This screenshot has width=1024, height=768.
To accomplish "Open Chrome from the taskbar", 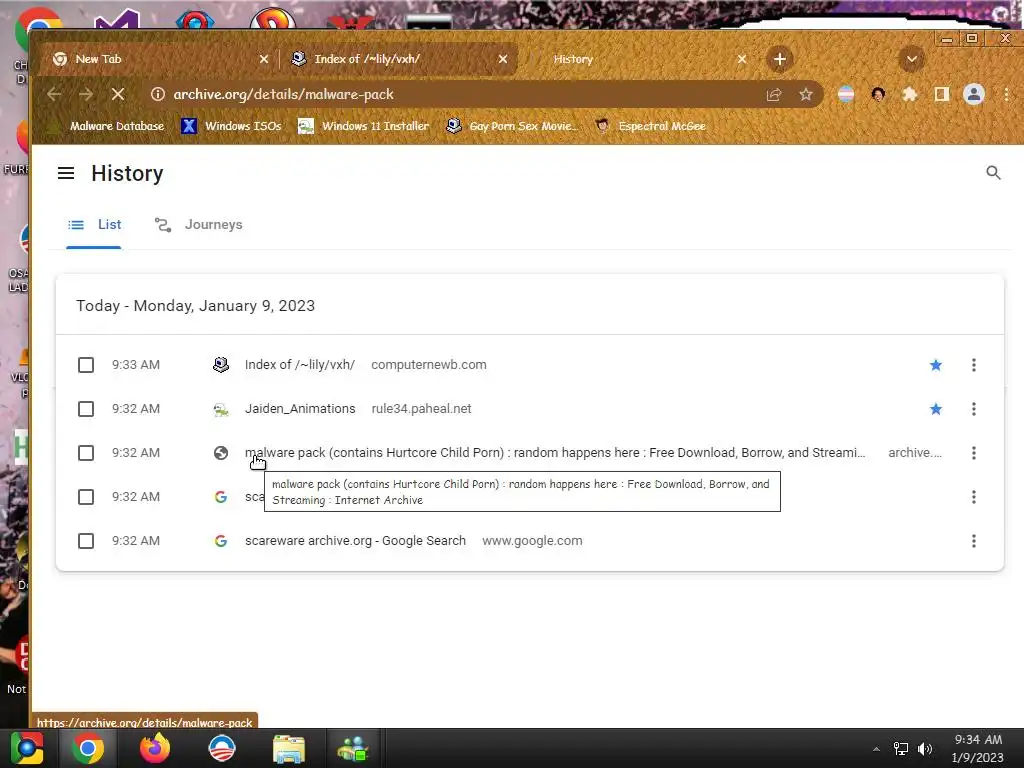I will [88, 748].
